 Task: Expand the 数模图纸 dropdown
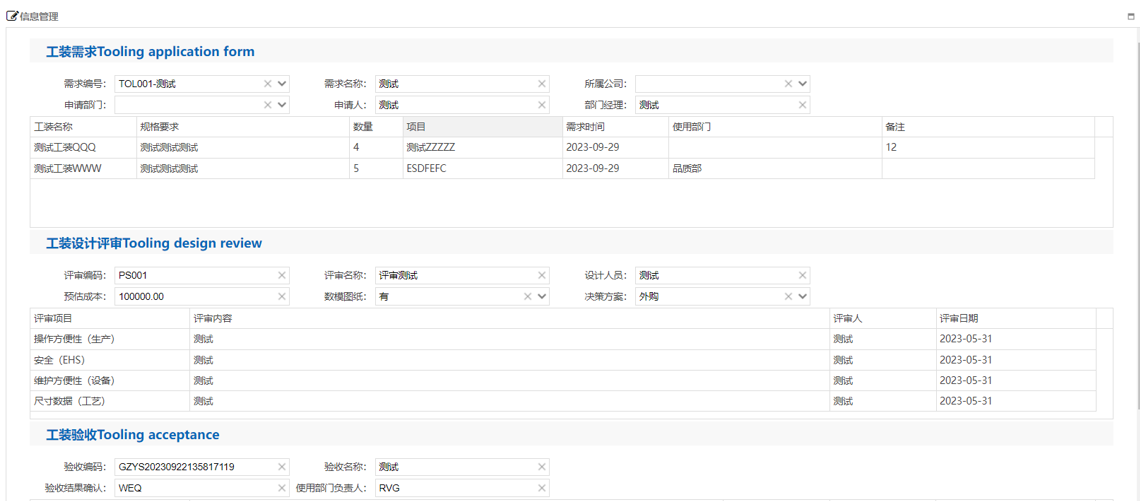tap(542, 297)
